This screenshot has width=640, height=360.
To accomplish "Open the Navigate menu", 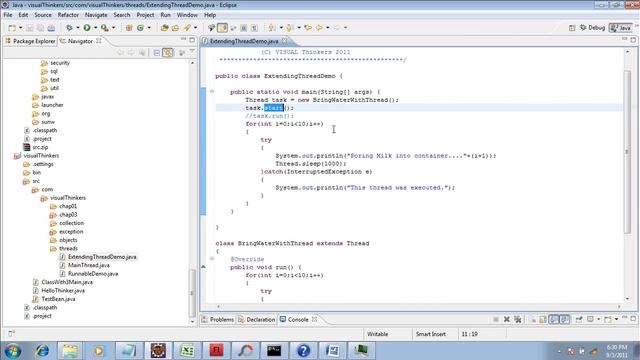I will [x=96, y=15].
